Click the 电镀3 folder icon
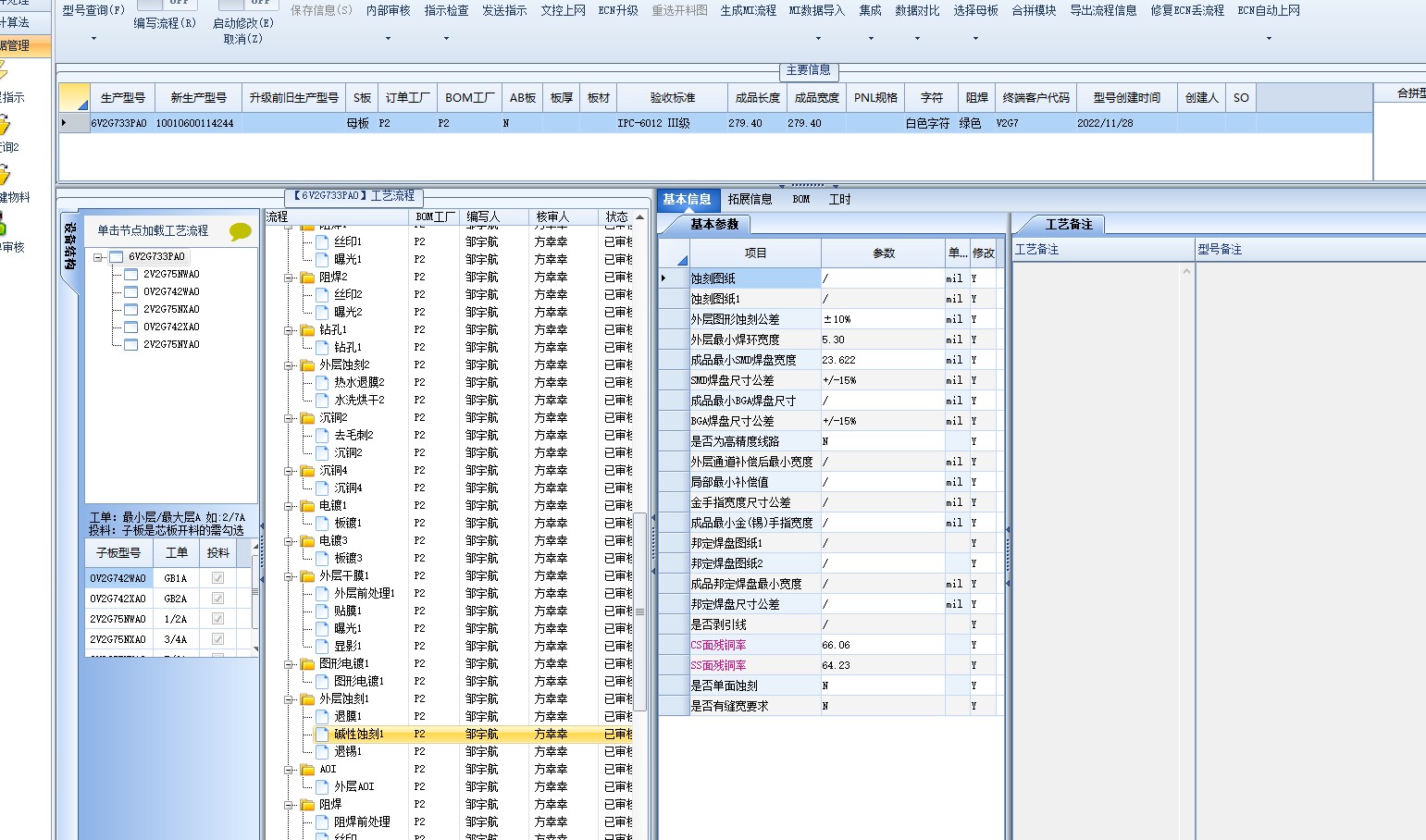 [x=308, y=540]
